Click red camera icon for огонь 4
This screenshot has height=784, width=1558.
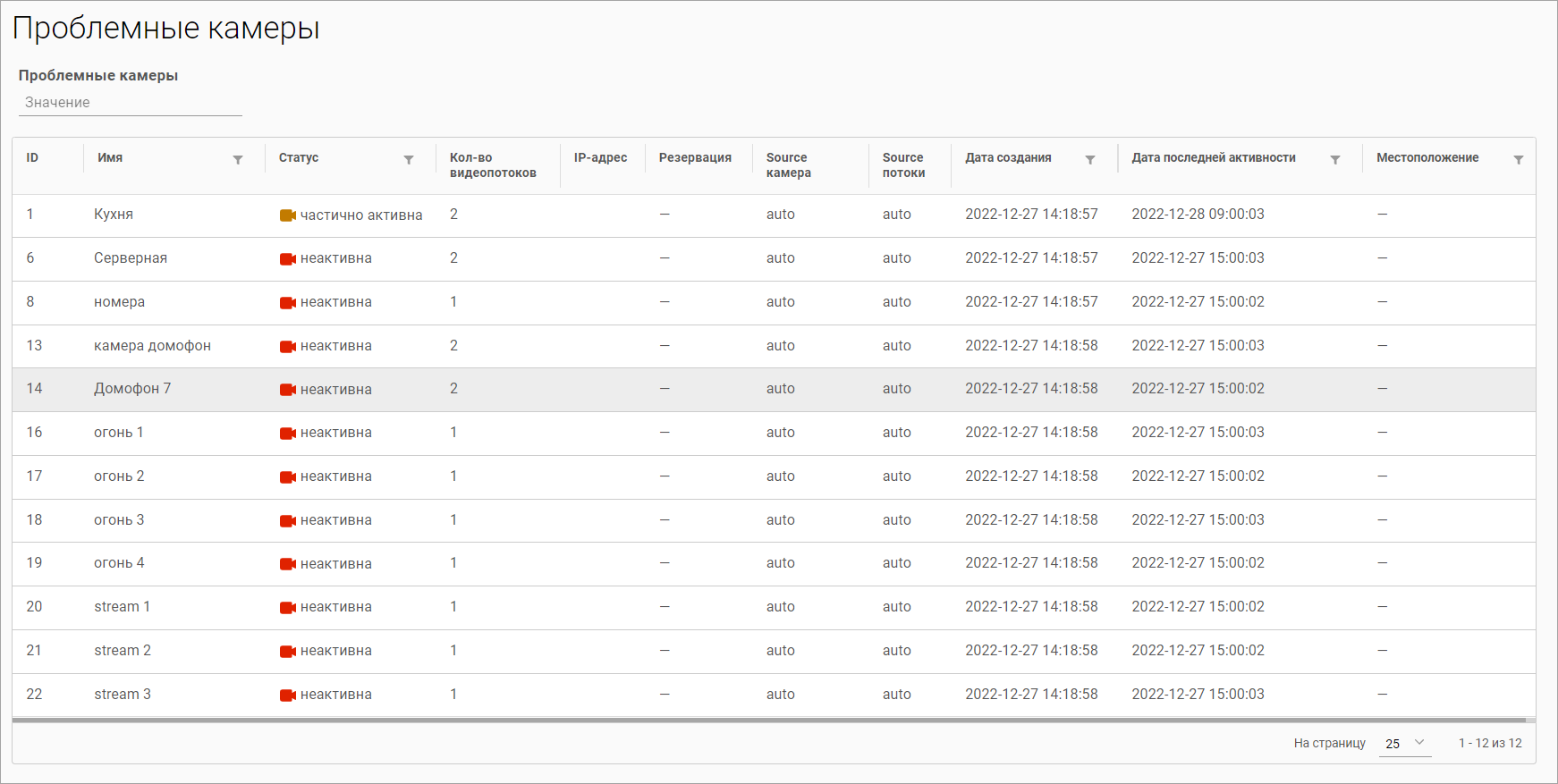[287, 564]
